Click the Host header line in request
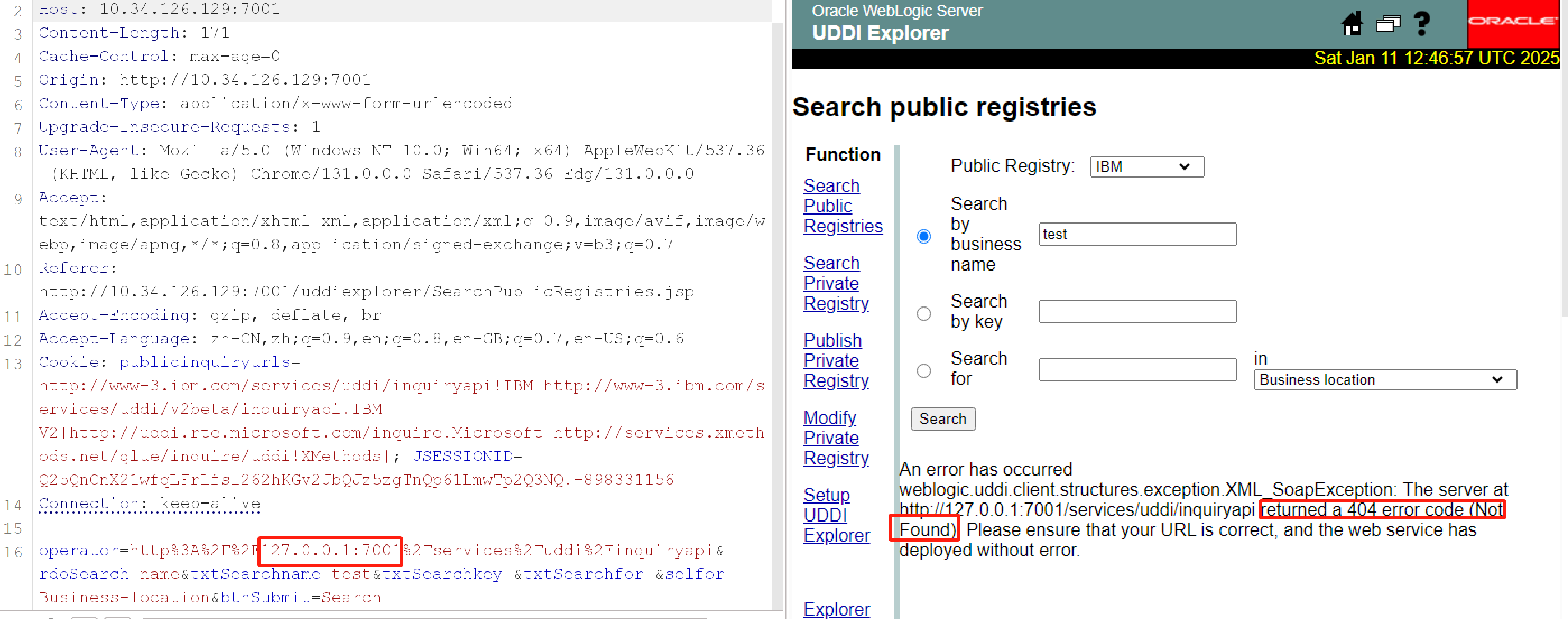Screen dimensions: 1568x619 point(159,9)
